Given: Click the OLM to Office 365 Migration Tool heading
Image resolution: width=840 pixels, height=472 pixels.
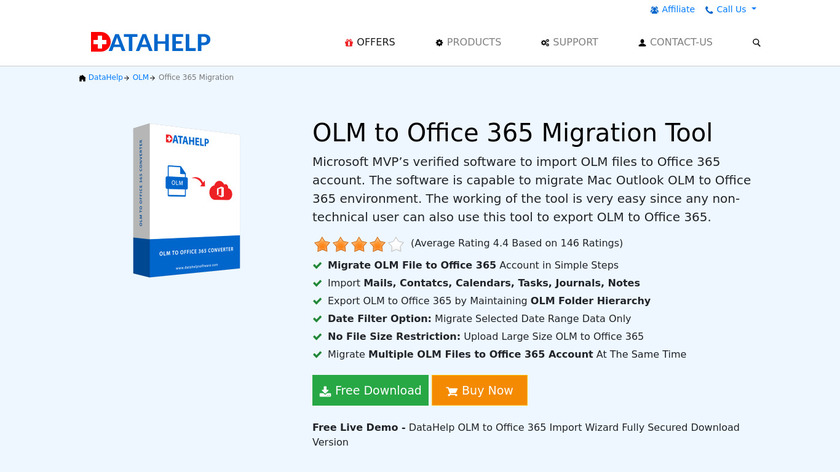Looking at the screenshot, I should tap(512, 133).
